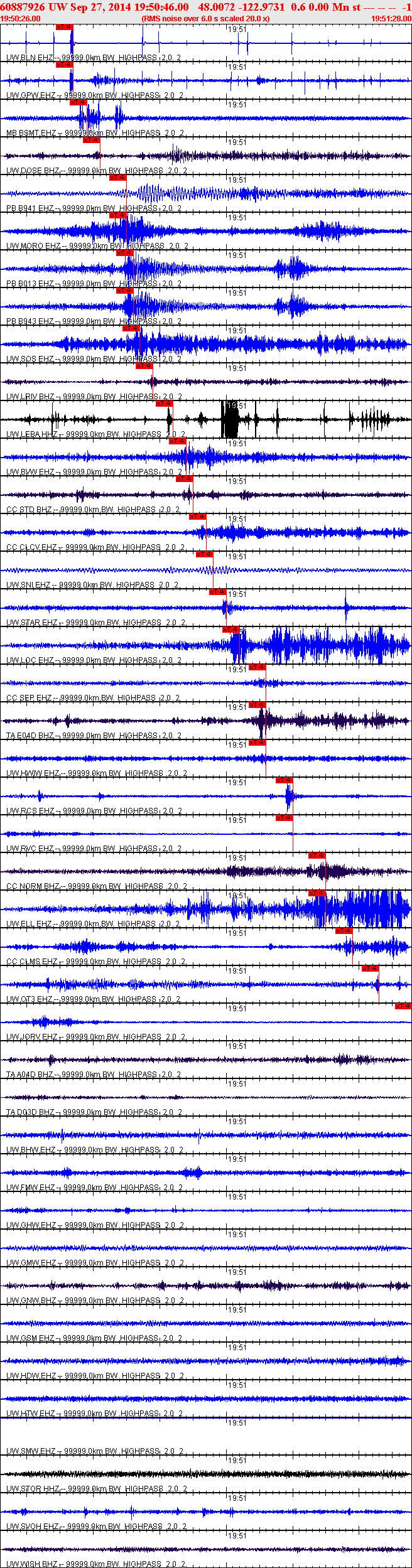Select the pick flag on CC.NORM trace
The image size is (412, 1568).
tap(317, 856)
